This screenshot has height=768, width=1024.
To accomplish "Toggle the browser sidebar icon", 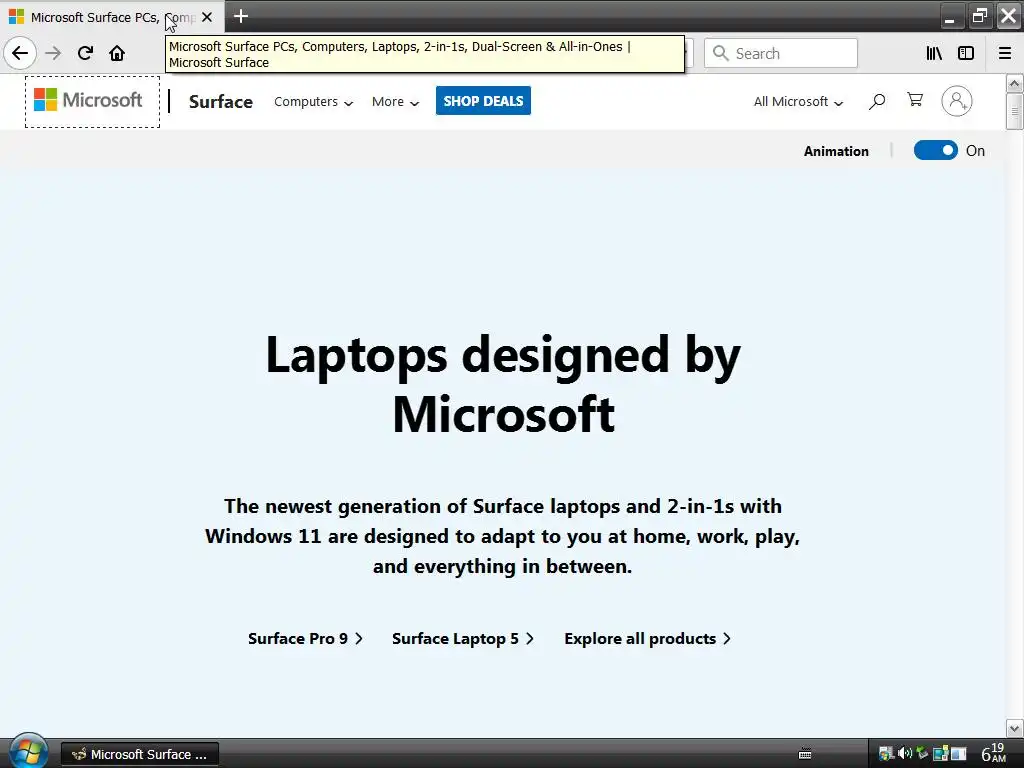I will coord(966,53).
